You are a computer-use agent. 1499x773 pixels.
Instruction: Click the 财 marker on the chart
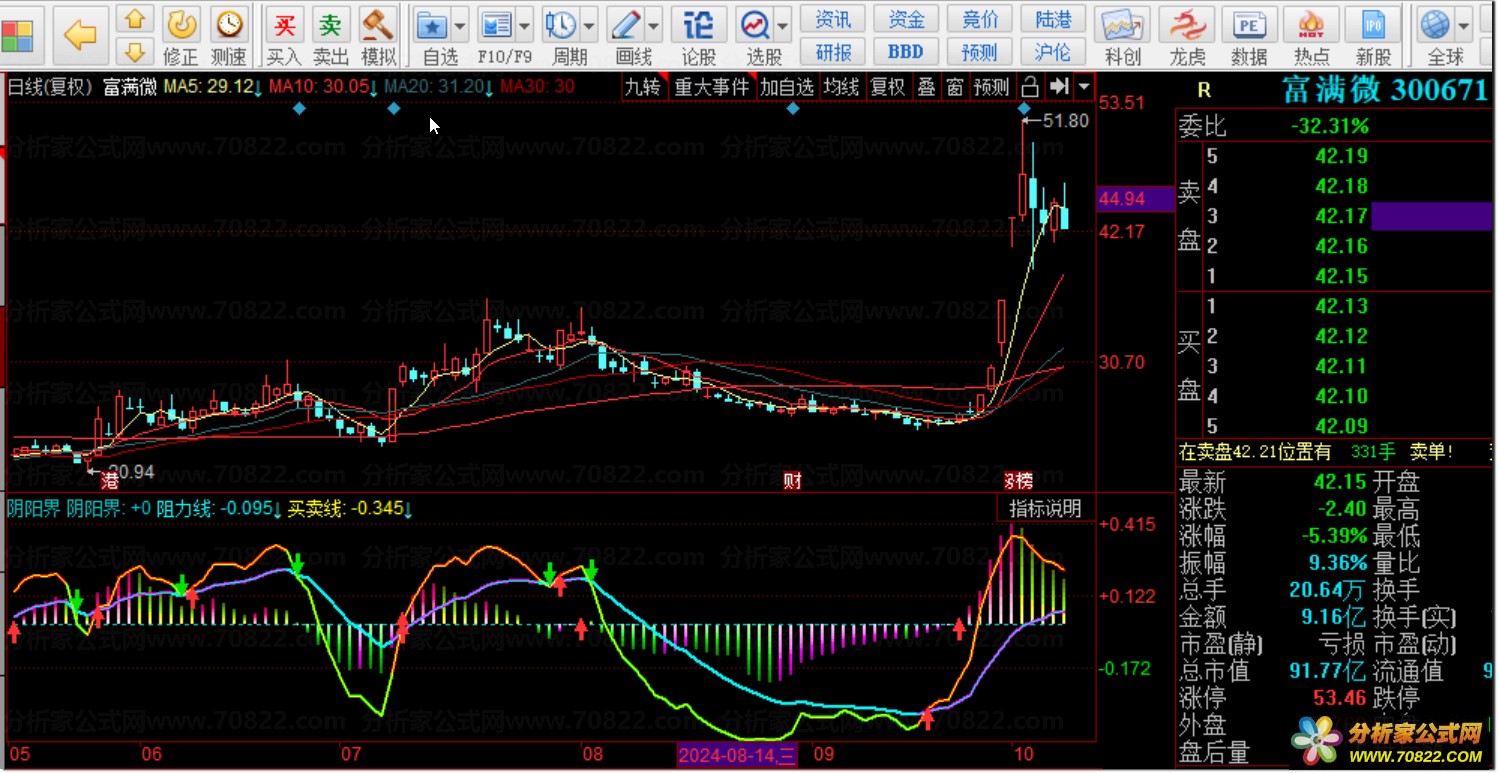click(792, 481)
